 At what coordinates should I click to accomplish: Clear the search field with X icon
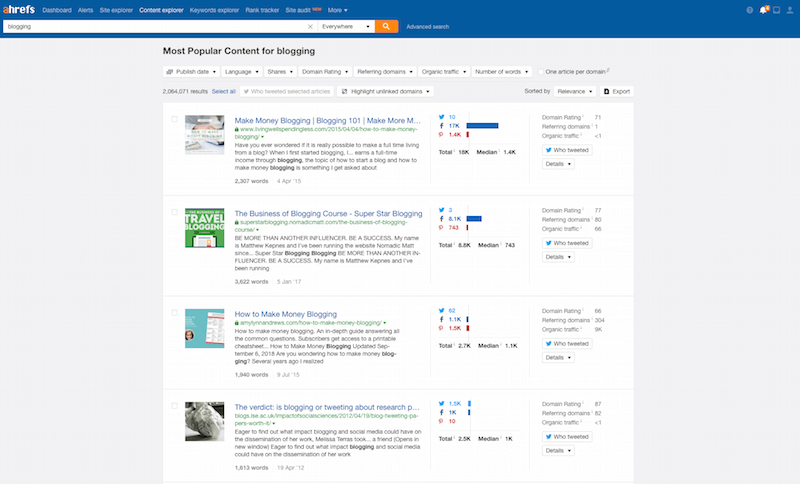(x=310, y=27)
